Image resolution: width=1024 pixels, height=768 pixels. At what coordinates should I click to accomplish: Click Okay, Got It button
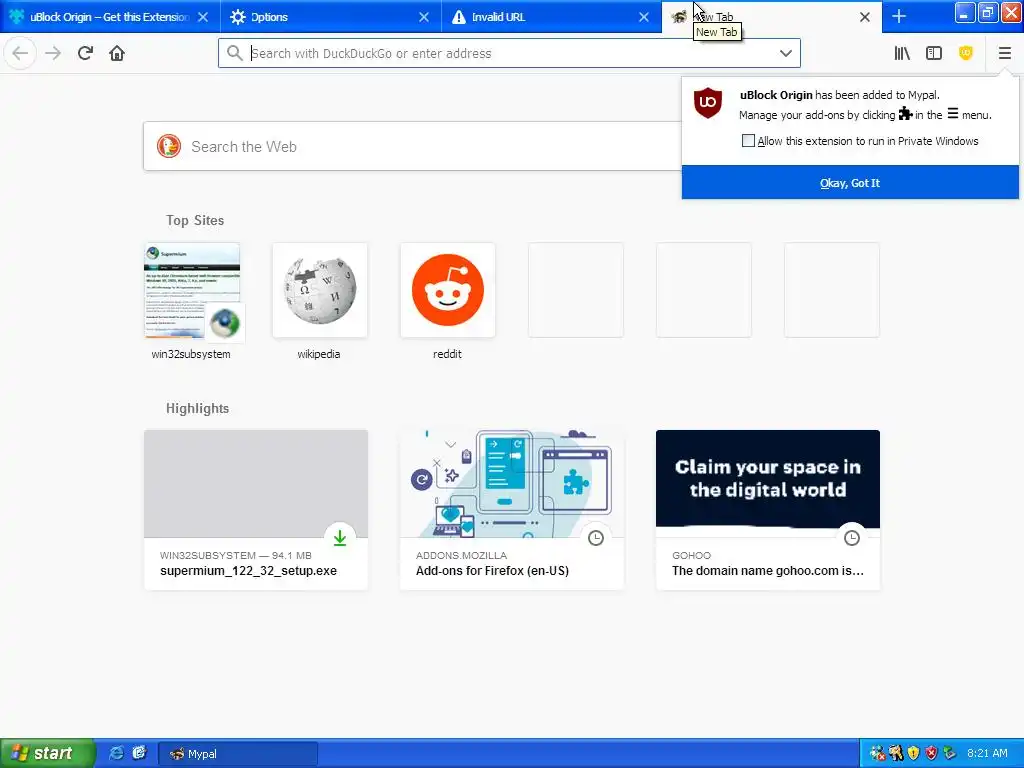[850, 183]
